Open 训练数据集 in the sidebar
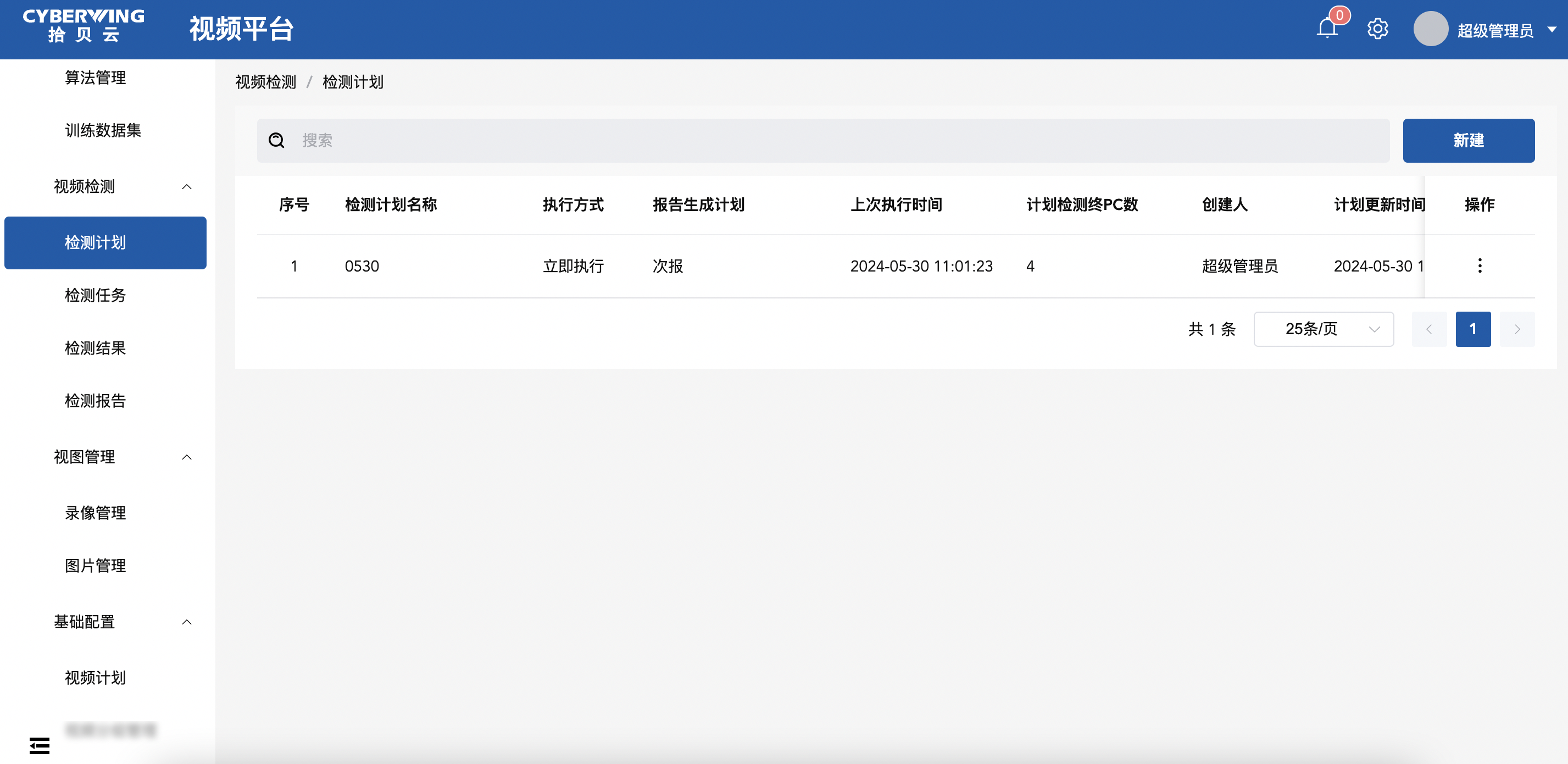This screenshot has height=764, width=1568. point(103,130)
